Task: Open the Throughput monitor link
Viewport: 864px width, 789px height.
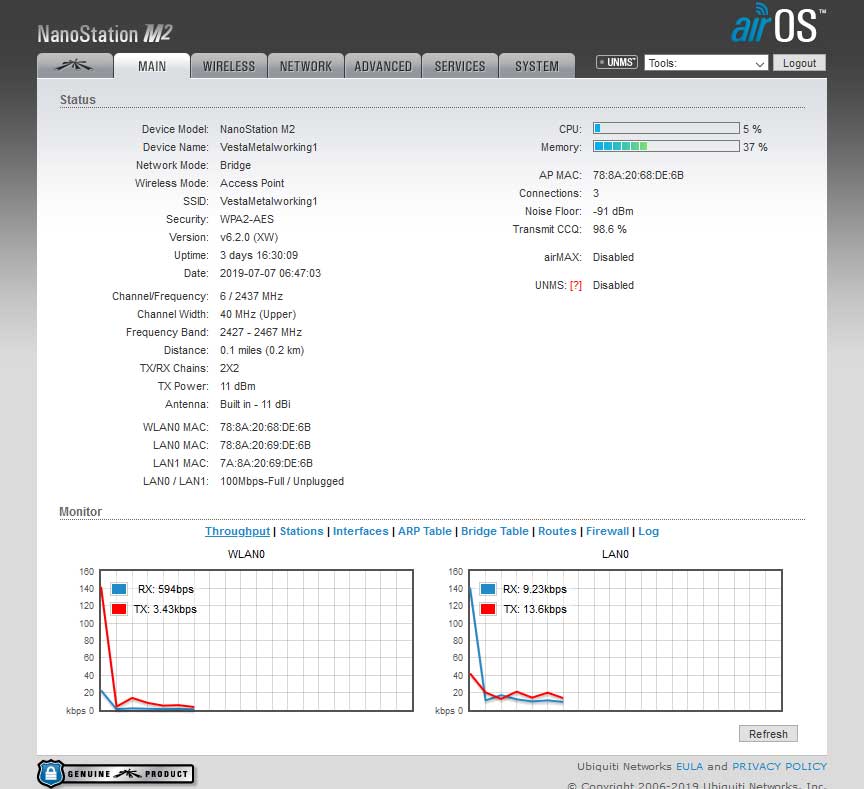Action: tap(237, 531)
